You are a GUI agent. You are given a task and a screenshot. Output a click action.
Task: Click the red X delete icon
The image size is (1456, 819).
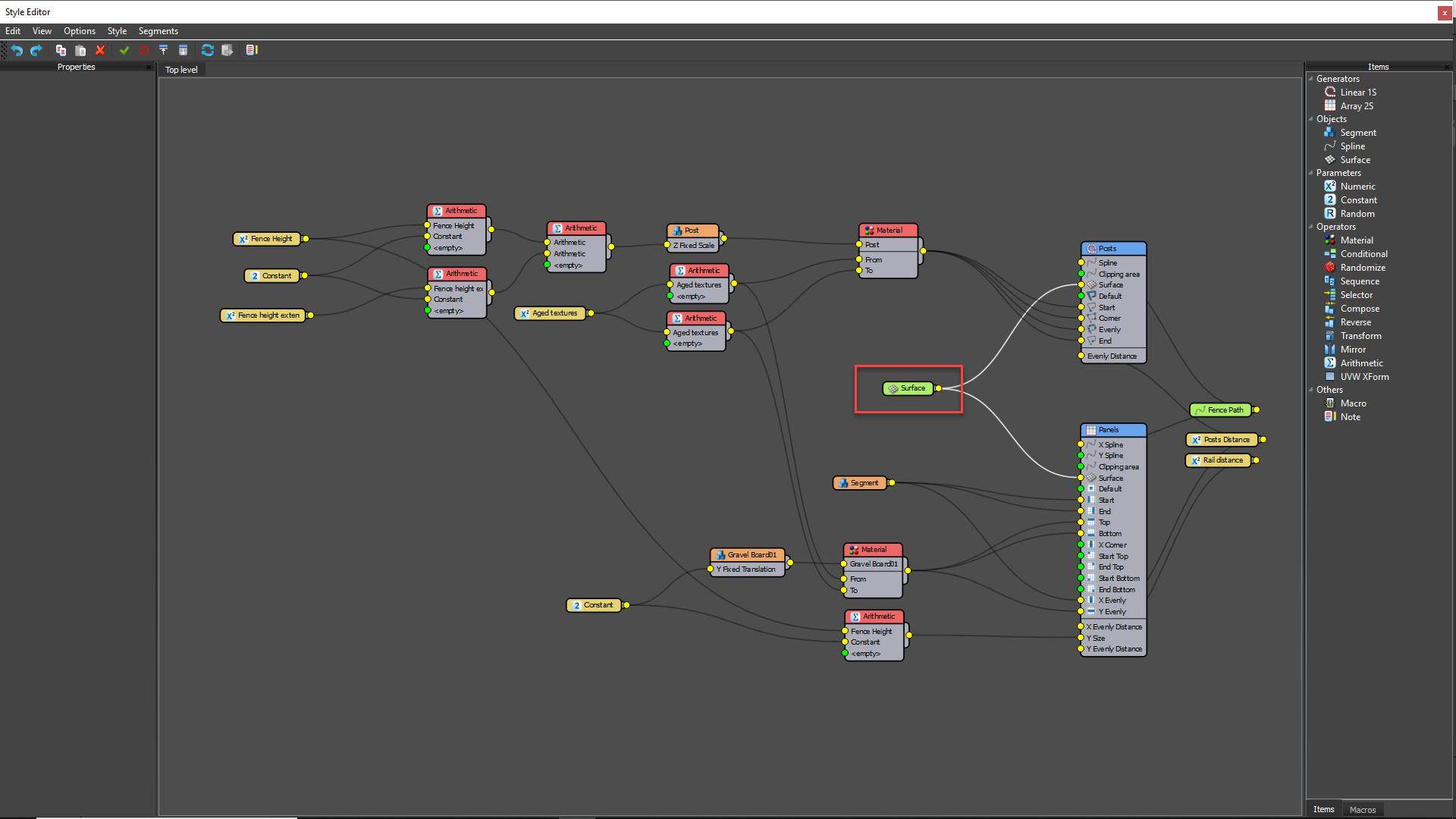coord(100,50)
